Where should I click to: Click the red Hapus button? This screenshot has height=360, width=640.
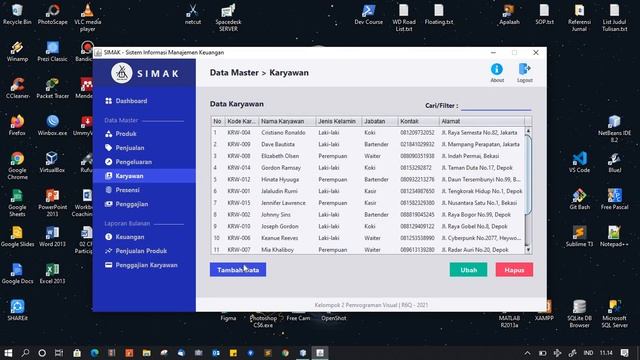514,270
